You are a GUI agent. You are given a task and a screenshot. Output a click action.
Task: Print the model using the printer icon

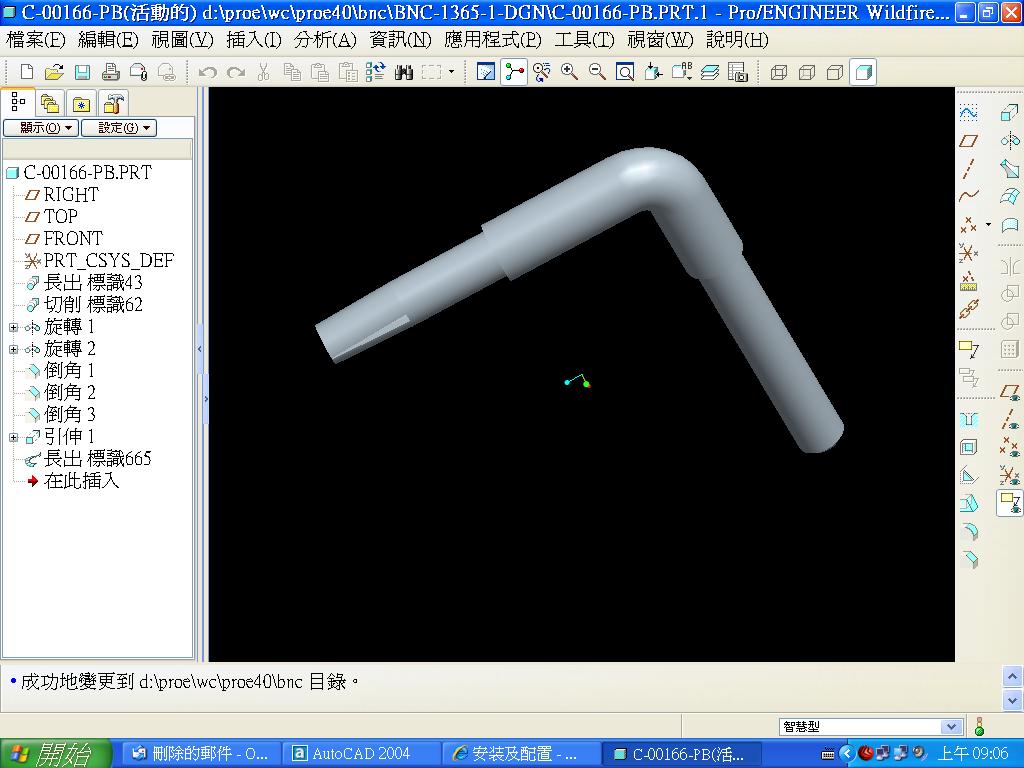tap(110, 72)
